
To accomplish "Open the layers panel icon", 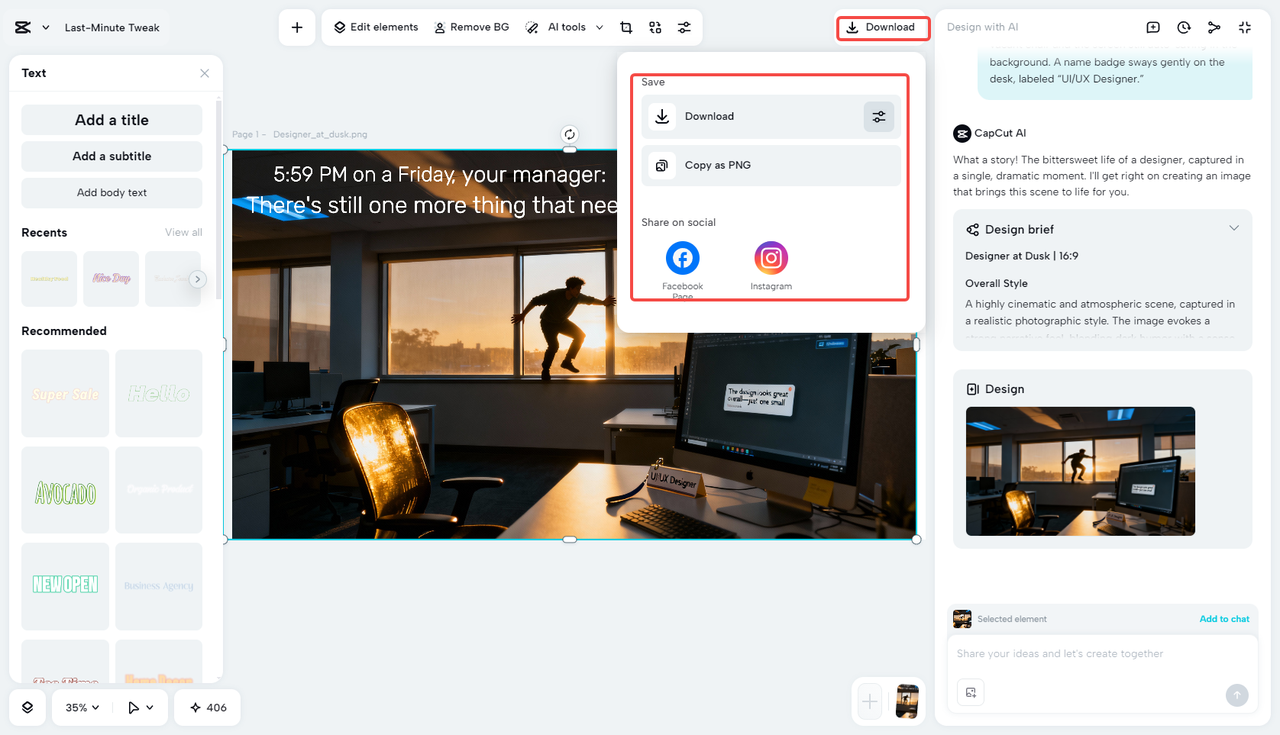I will (27, 707).
